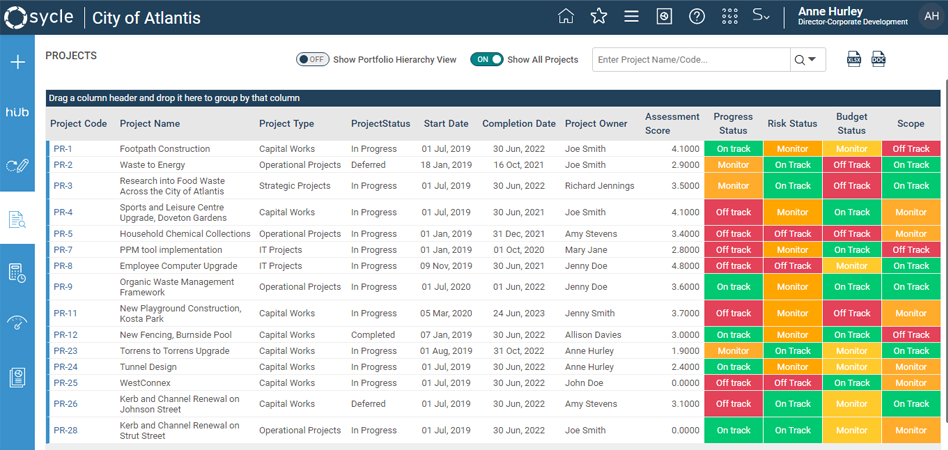Image resolution: width=948 pixels, height=450 pixels.
Task: Click 'Richard Jennings' owner cell
Action: pyautogui.click(x=600, y=186)
